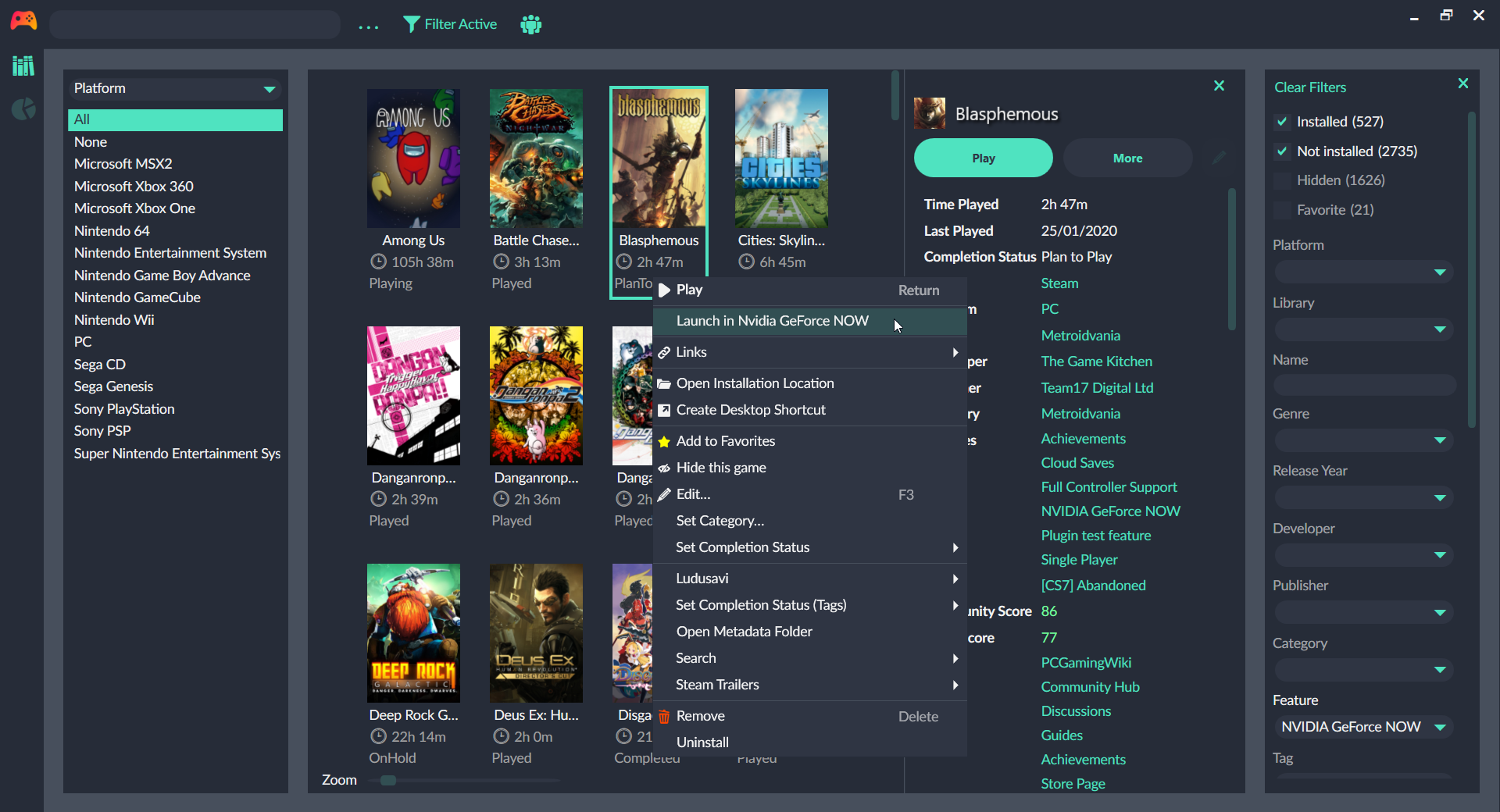Open the Platform selector above the platform list
1500x812 pixels.
[x=175, y=89]
